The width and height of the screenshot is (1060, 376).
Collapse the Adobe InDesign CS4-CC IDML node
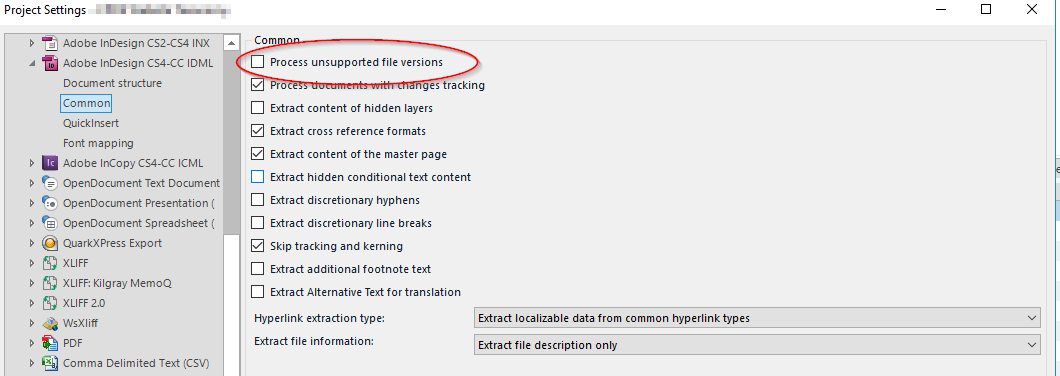coord(31,64)
